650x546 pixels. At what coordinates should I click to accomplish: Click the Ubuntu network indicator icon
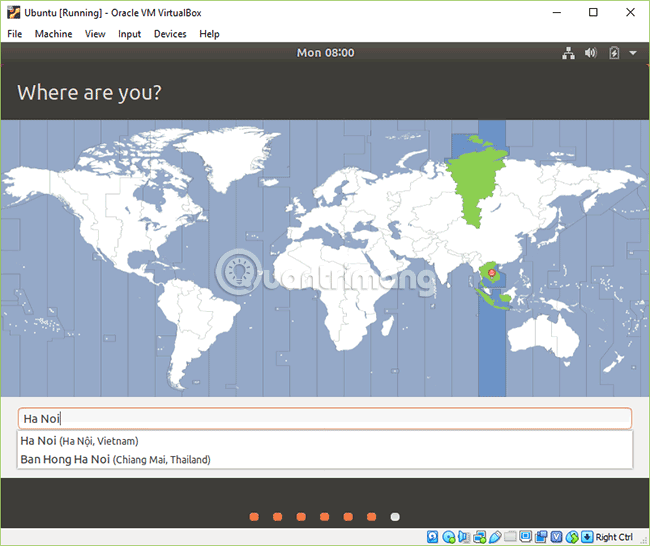[x=568, y=53]
